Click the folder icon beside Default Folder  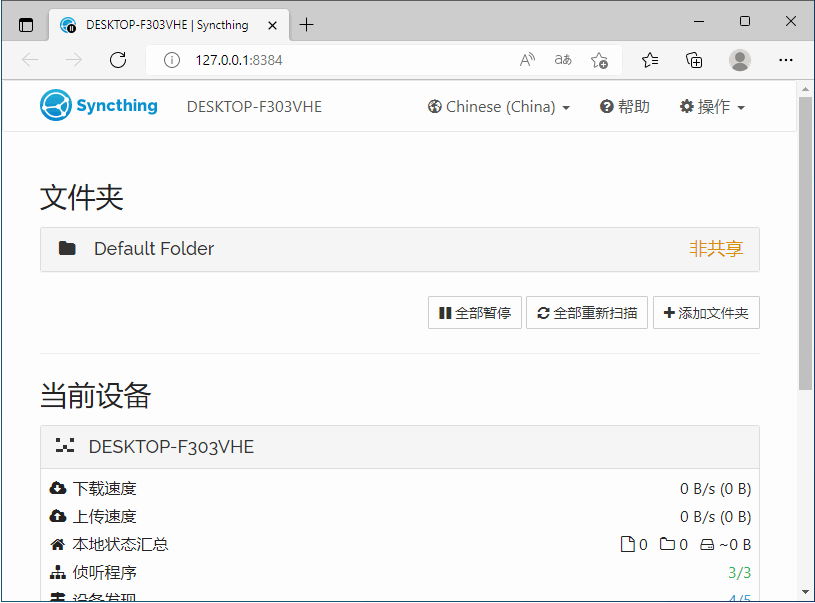(66, 249)
